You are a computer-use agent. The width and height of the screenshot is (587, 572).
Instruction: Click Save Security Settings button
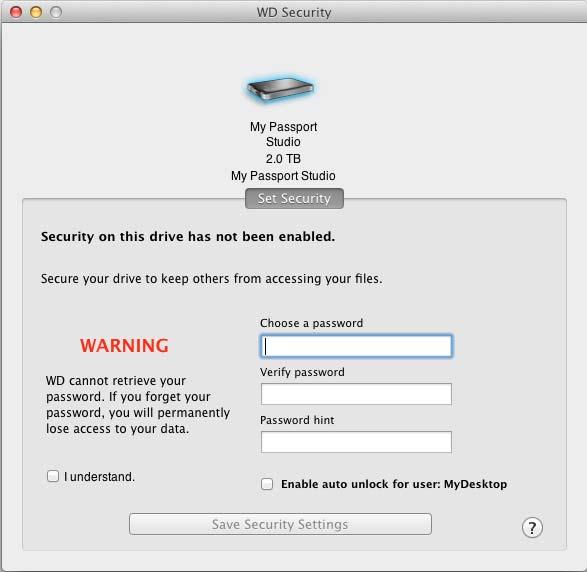tap(280, 524)
